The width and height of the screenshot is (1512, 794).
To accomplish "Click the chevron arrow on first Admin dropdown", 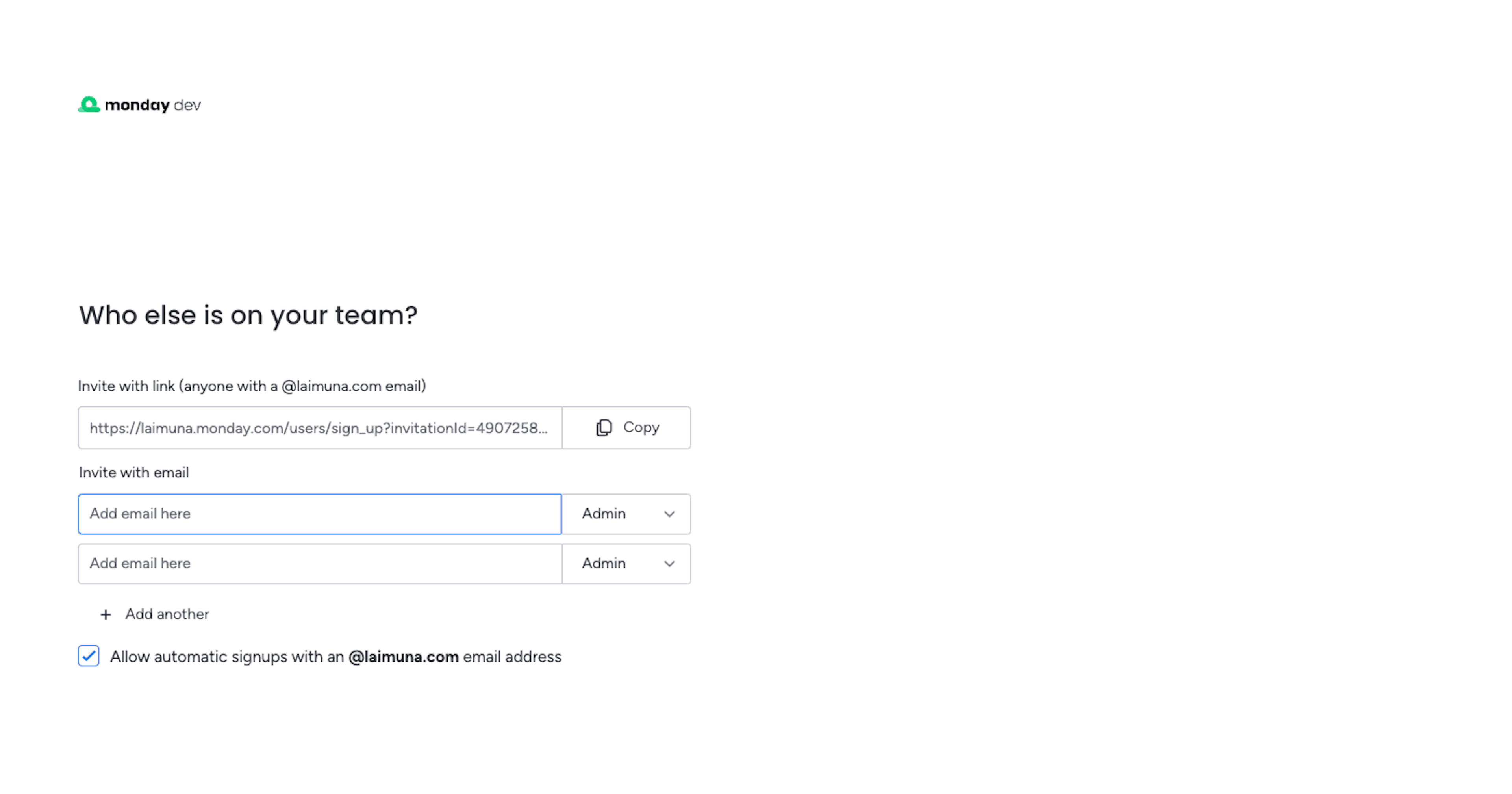I will [x=669, y=514].
